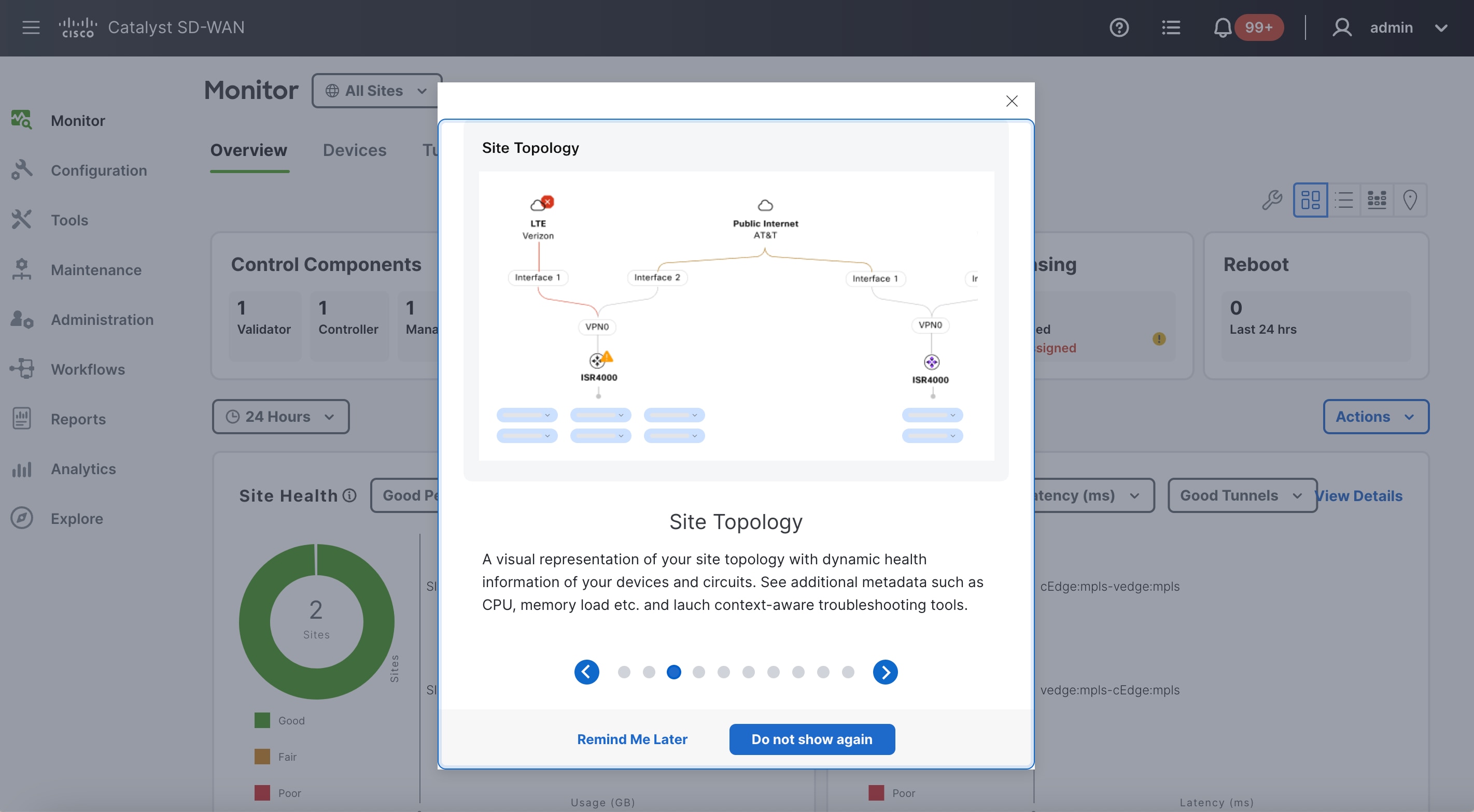Click Remind Me Later

pyautogui.click(x=631, y=739)
